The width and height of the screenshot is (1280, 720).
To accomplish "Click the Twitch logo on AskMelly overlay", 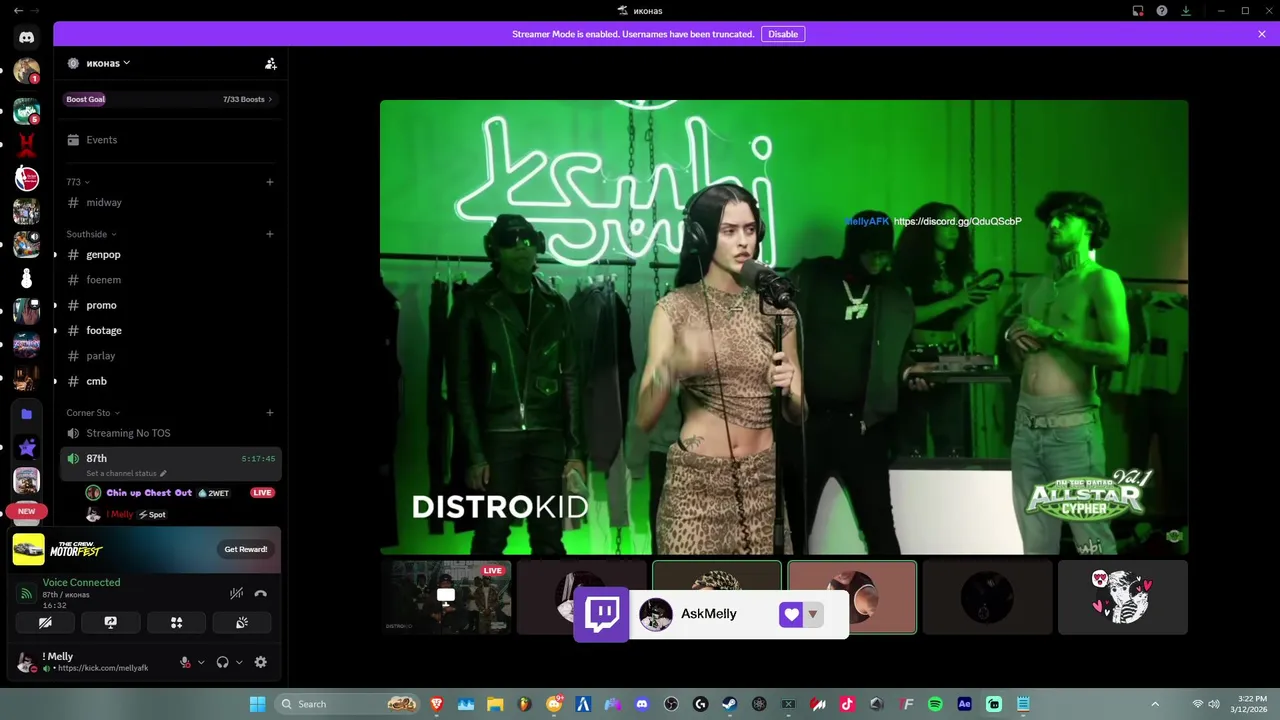I will tap(602, 614).
